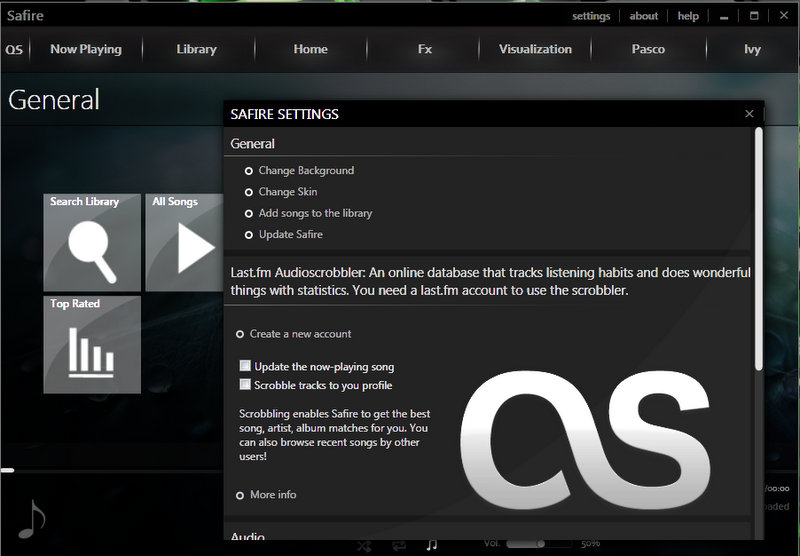800x556 pixels.
Task: Click the settings dialog scrollbar
Action: tap(759, 249)
